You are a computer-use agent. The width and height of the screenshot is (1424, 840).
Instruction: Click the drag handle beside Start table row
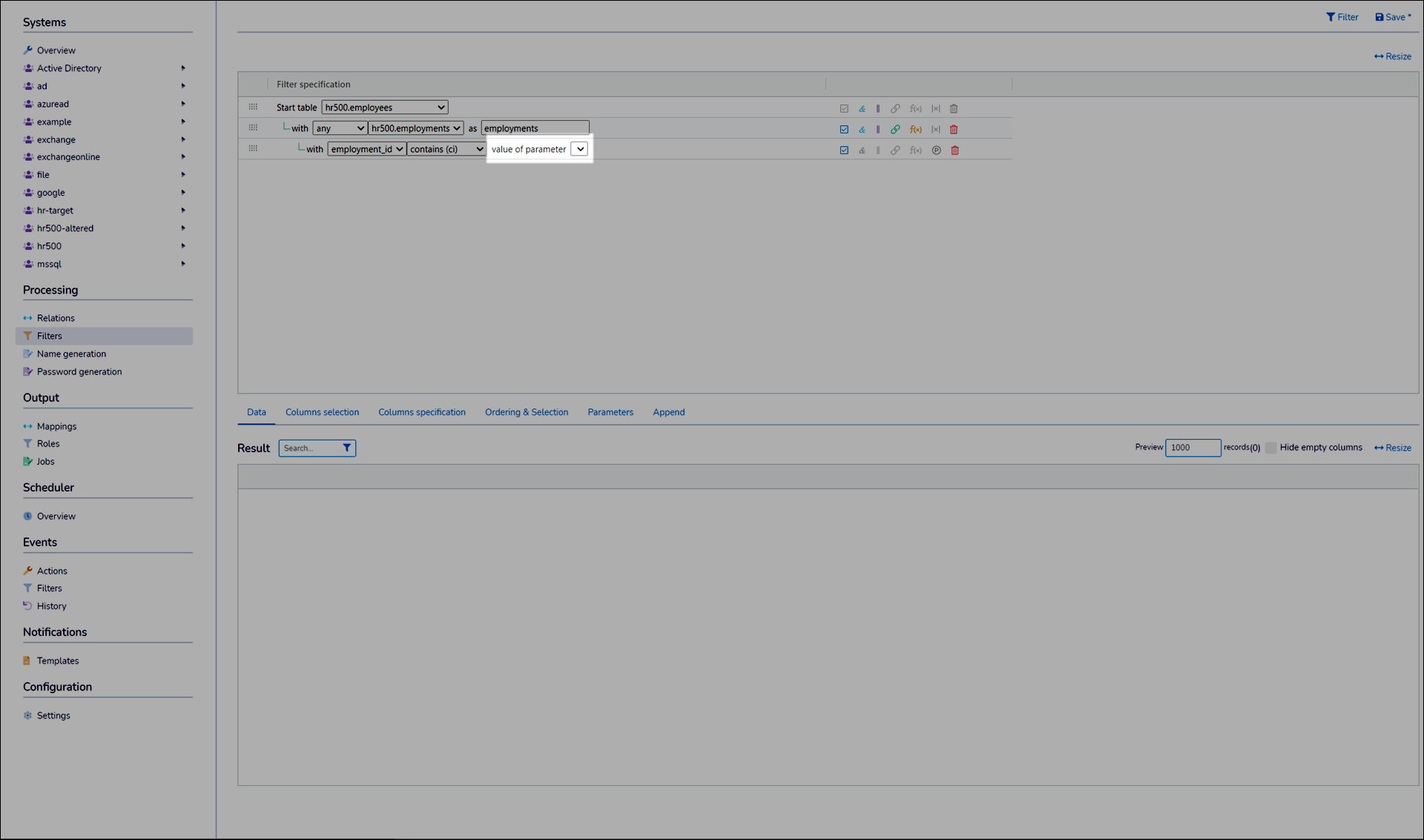coord(253,108)
